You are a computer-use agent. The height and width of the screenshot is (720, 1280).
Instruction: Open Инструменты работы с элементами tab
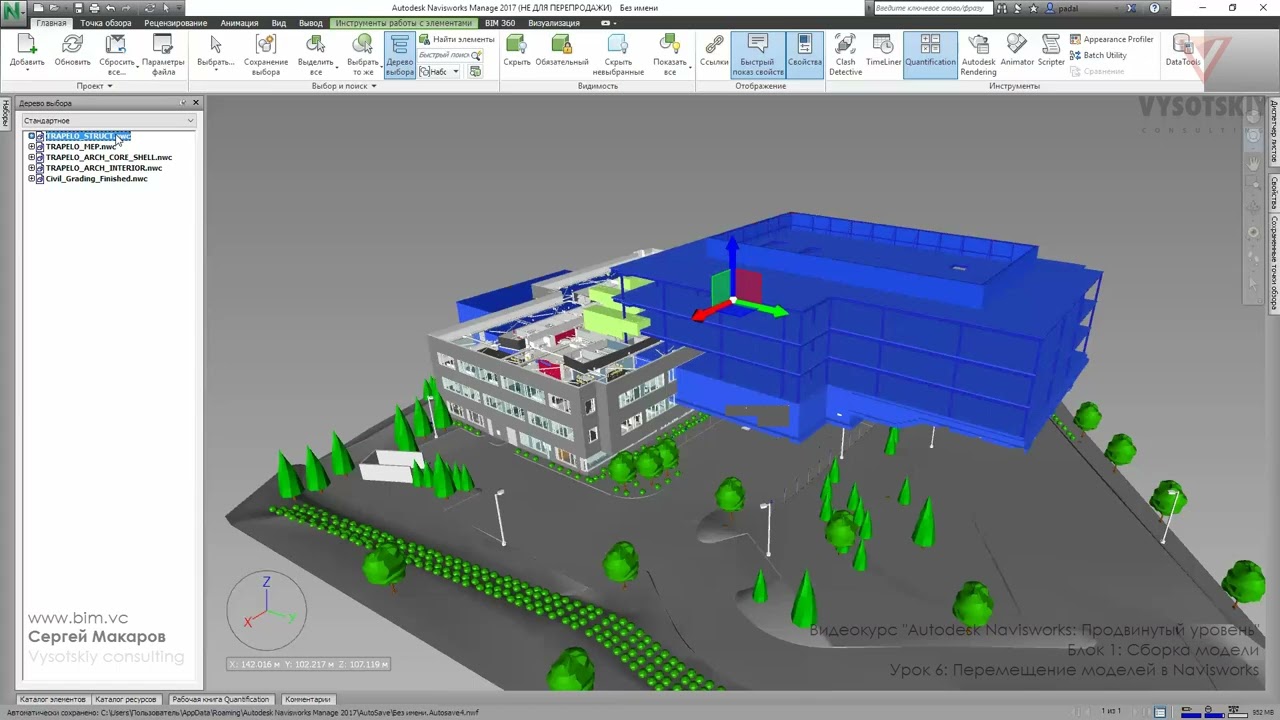[x=403, y=23]
